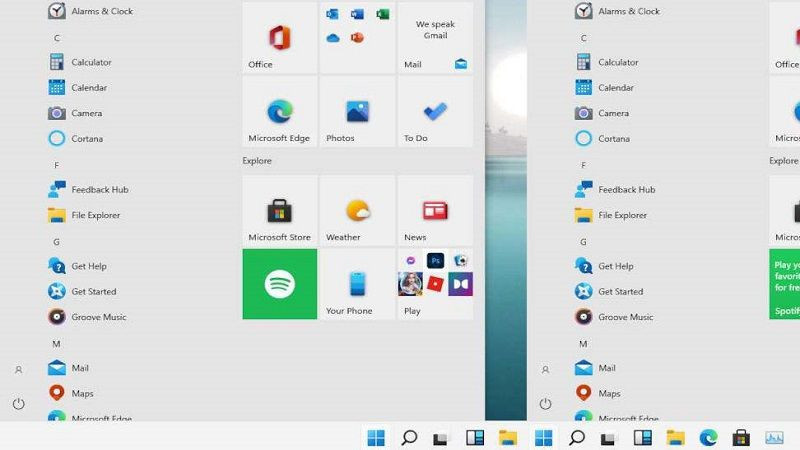800x450 pixels.
Task: Click the performance graph icon on taskbar
Action: [774, 438]
